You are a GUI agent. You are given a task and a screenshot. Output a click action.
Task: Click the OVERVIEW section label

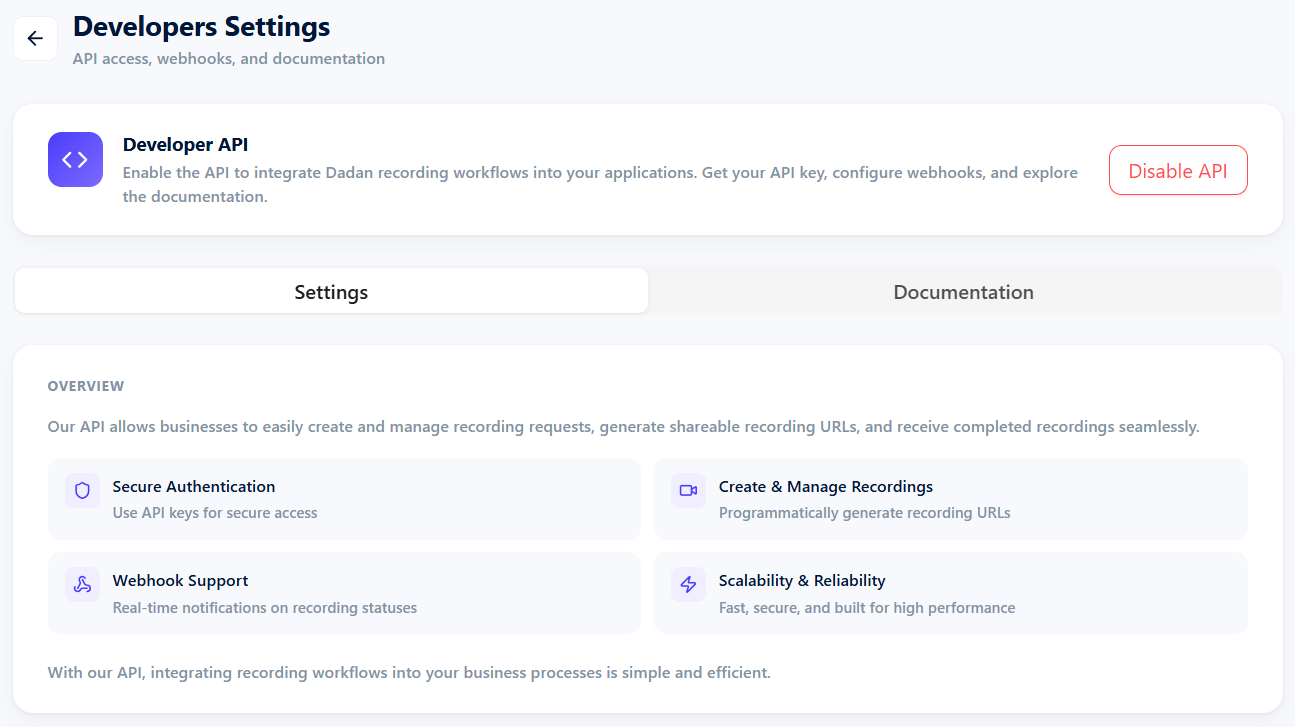[86, 386]
